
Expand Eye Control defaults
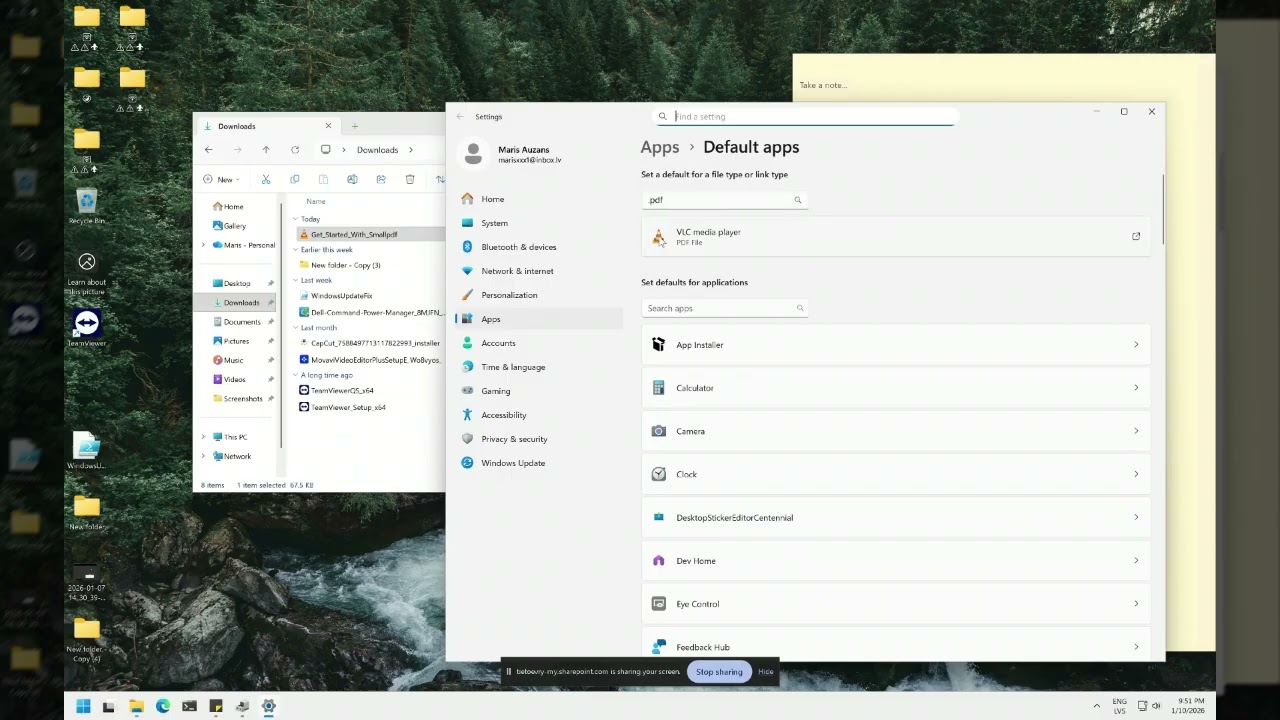[896, 604]
